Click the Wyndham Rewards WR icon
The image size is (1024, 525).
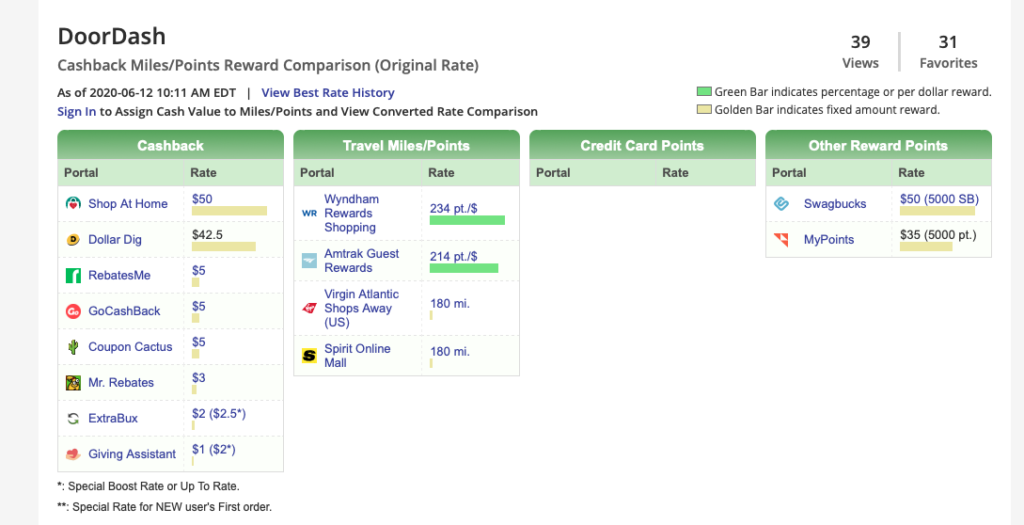tap(309, 214)
